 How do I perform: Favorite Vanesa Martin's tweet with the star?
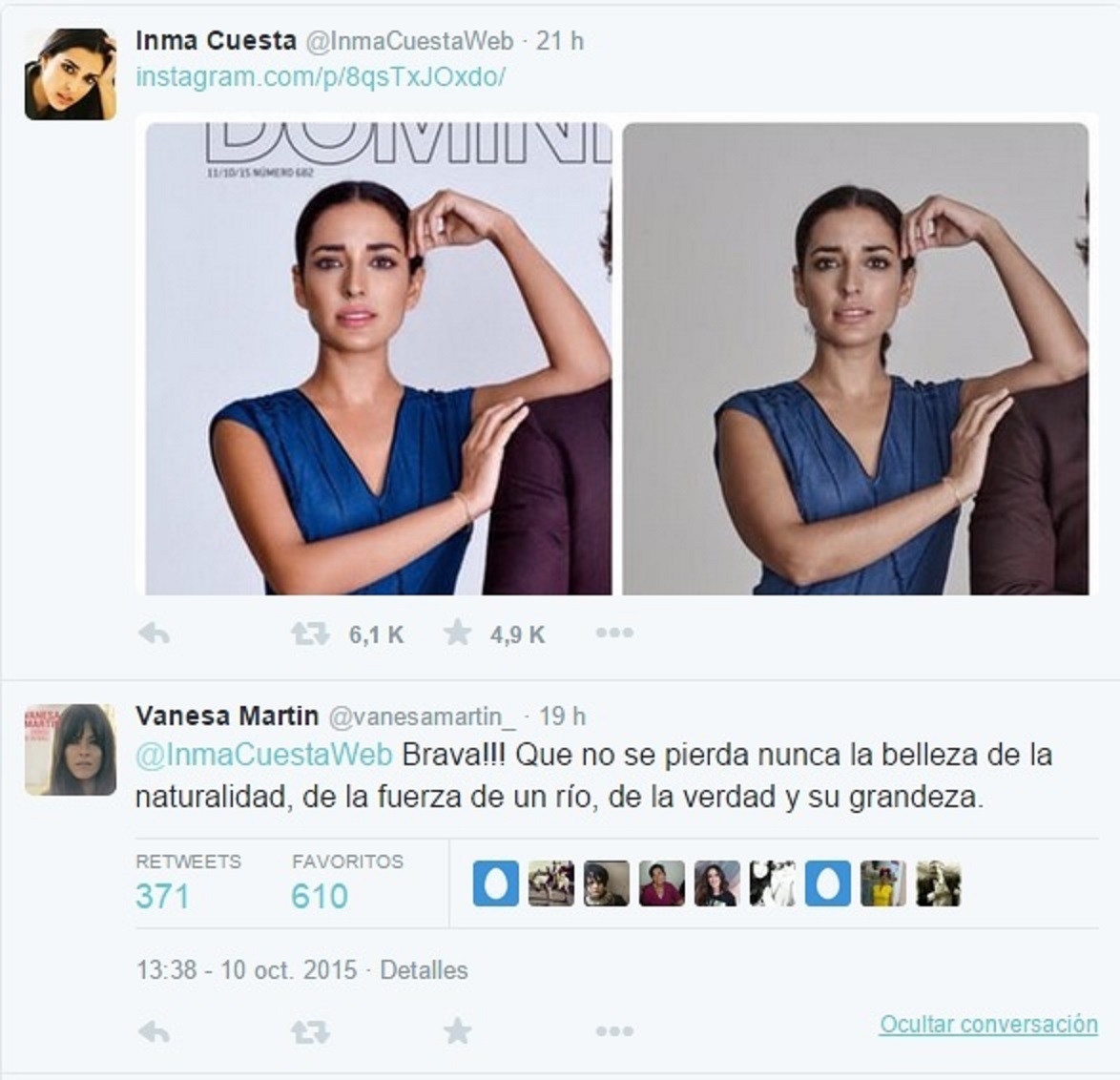pos(457,1030)
